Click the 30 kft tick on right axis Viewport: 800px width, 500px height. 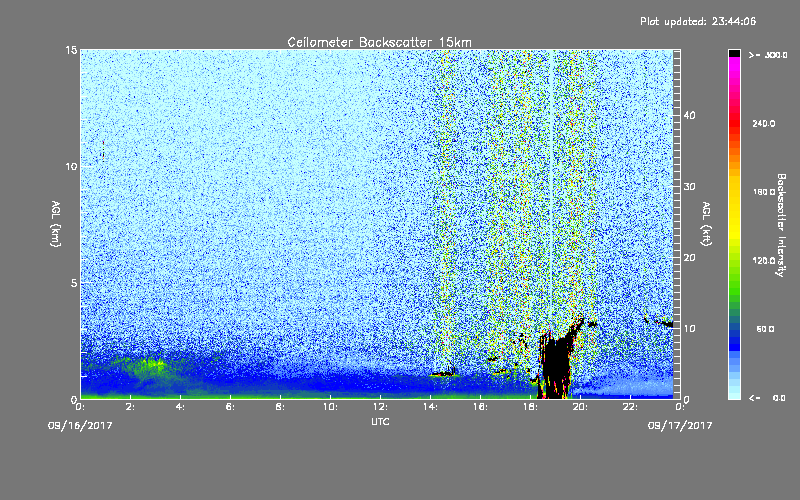[x=689, y=186]
